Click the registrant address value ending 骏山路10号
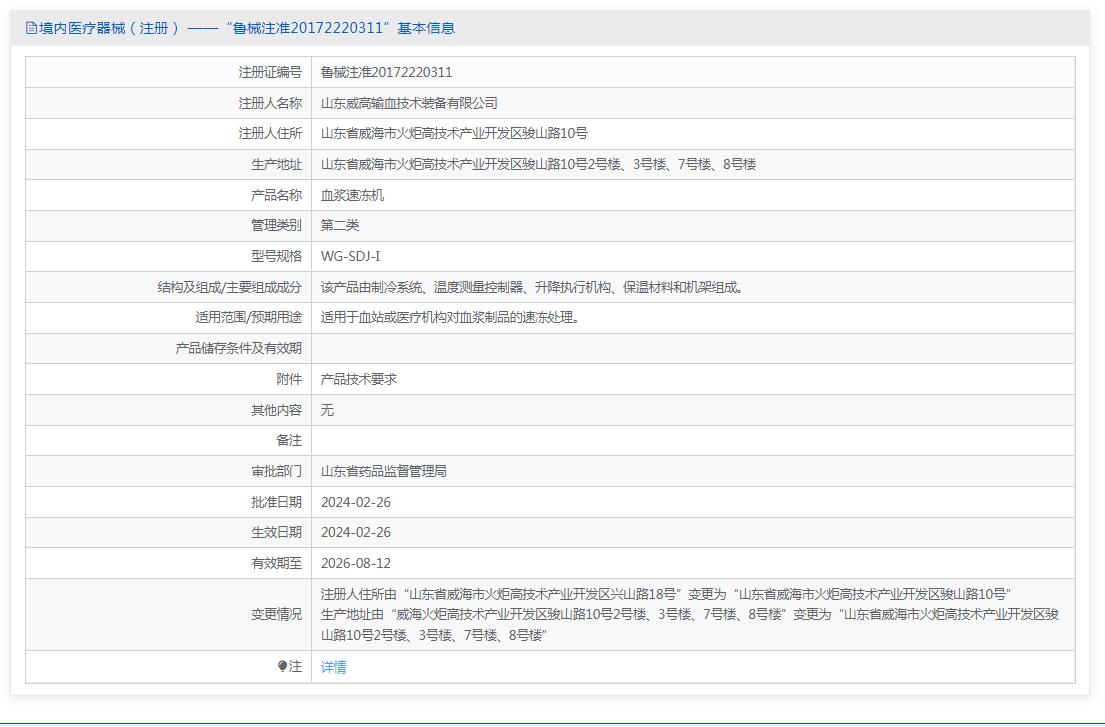 coord(454,133)
